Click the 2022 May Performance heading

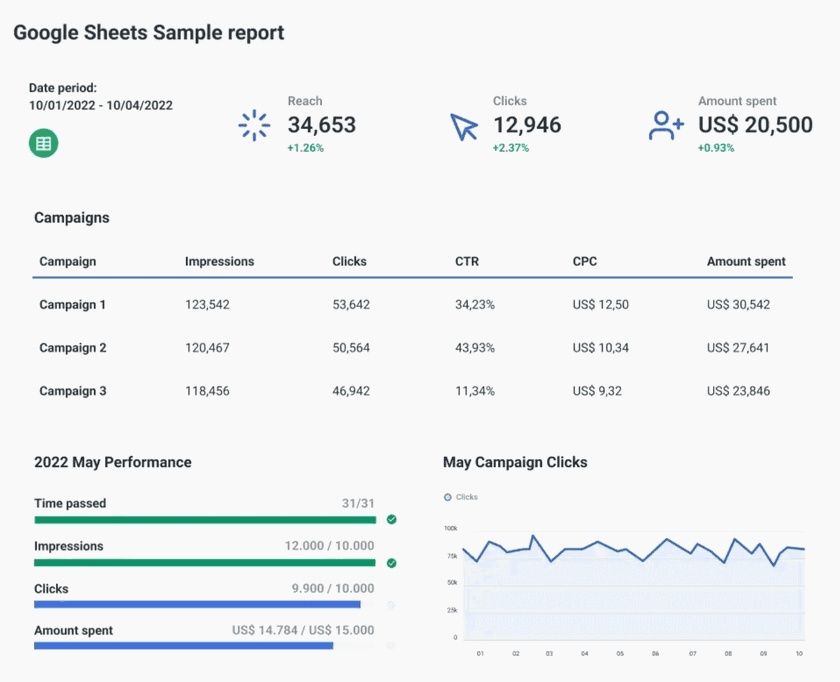(111, 462)
